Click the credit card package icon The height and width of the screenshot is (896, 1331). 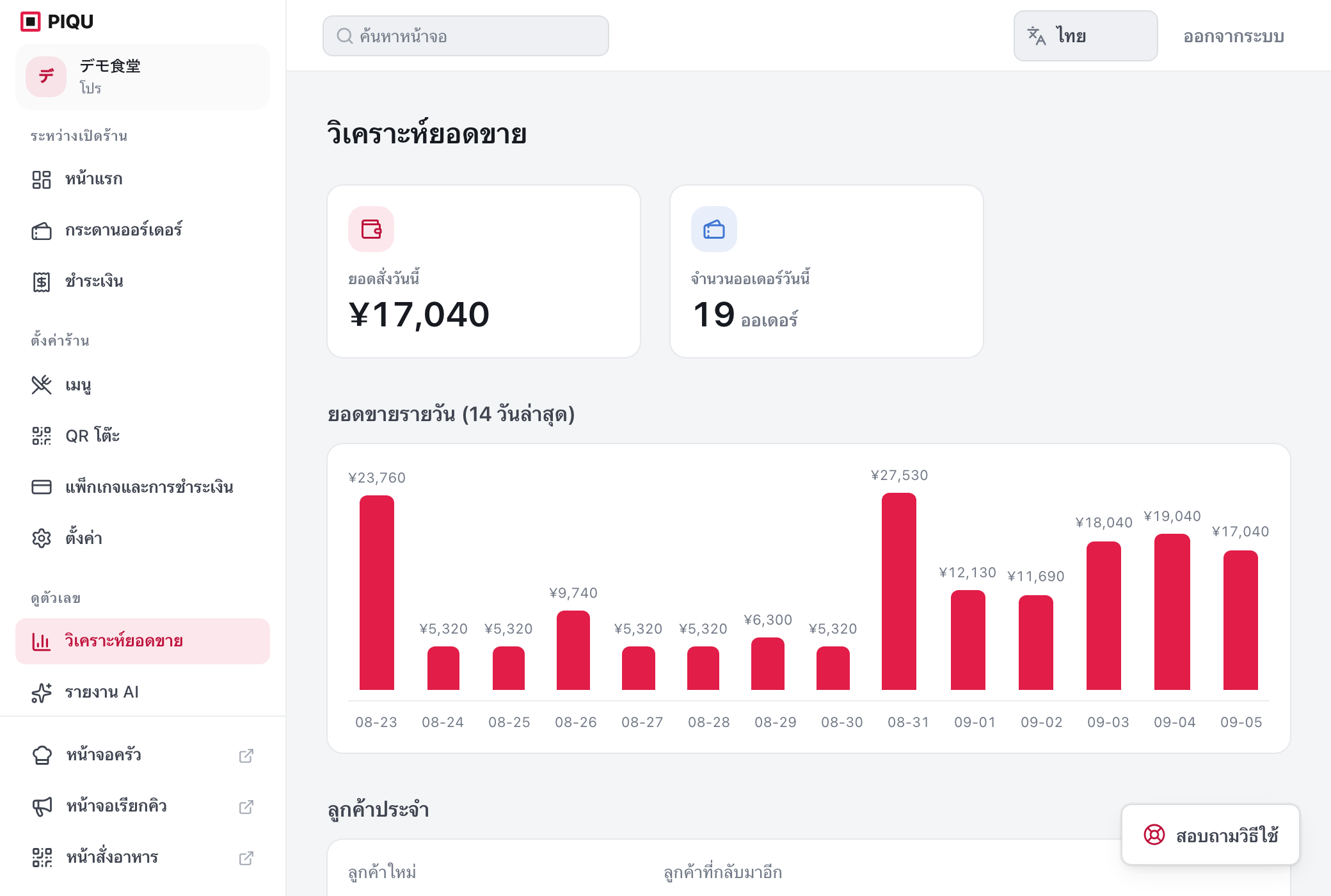tap(42, 487)
